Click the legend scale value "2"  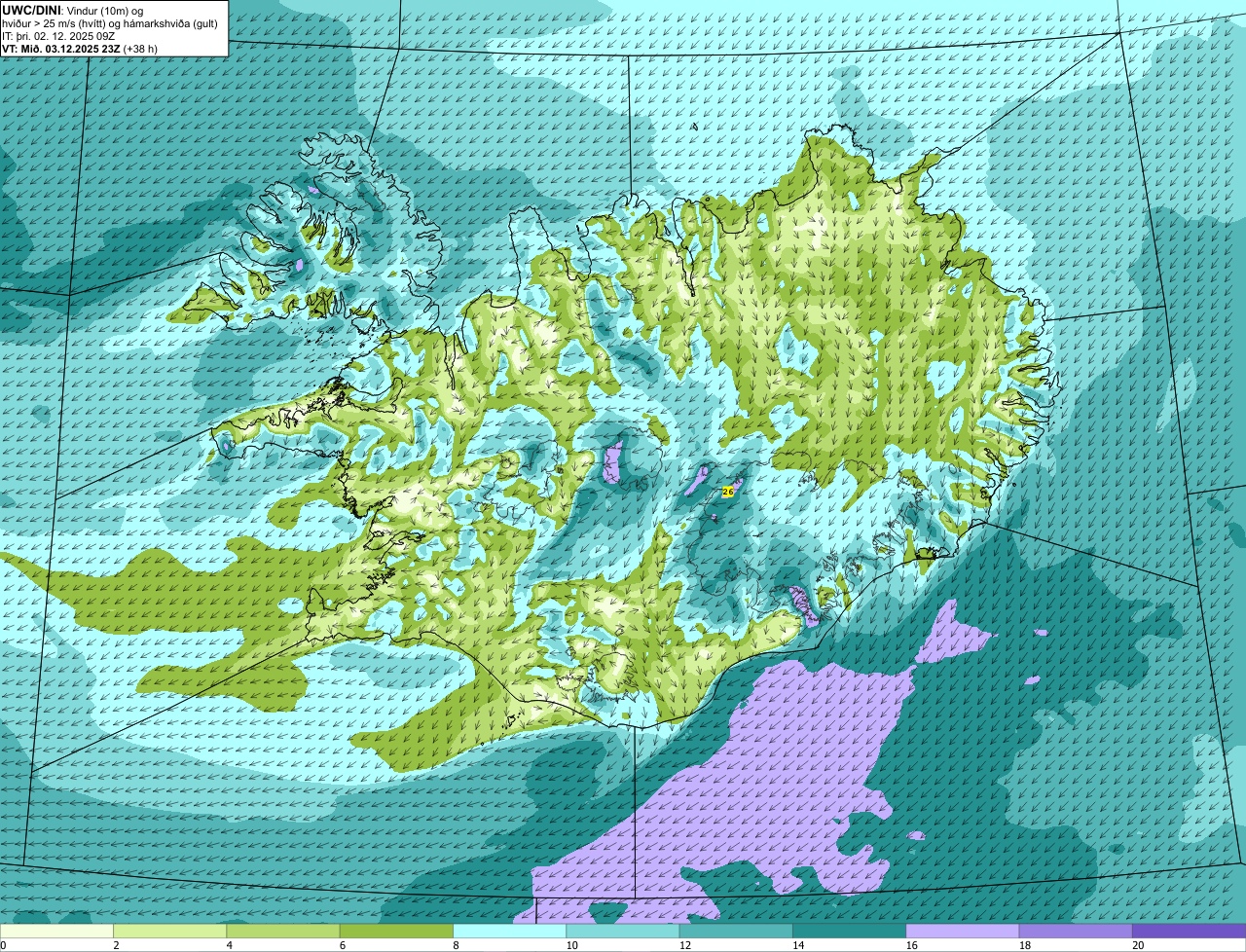click(116, 945)
